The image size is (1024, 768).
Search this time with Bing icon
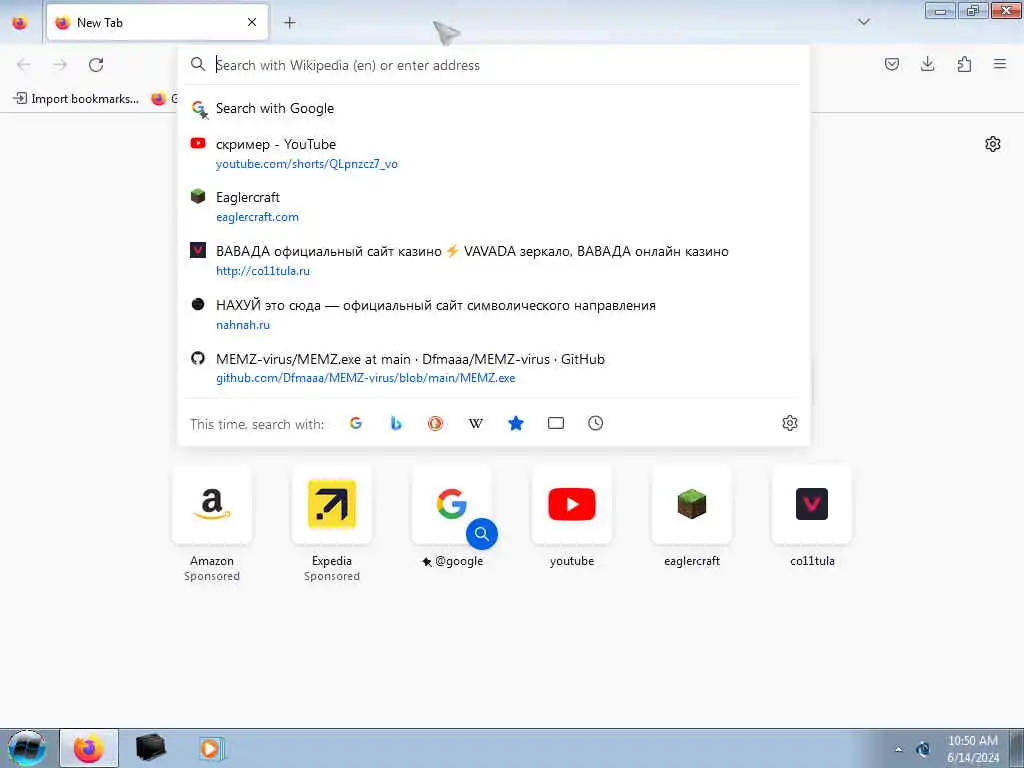(396, 423)
